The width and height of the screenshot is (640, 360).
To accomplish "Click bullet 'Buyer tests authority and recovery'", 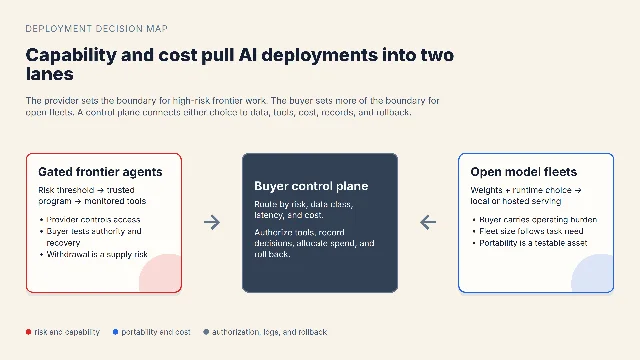I will point(94,237).
